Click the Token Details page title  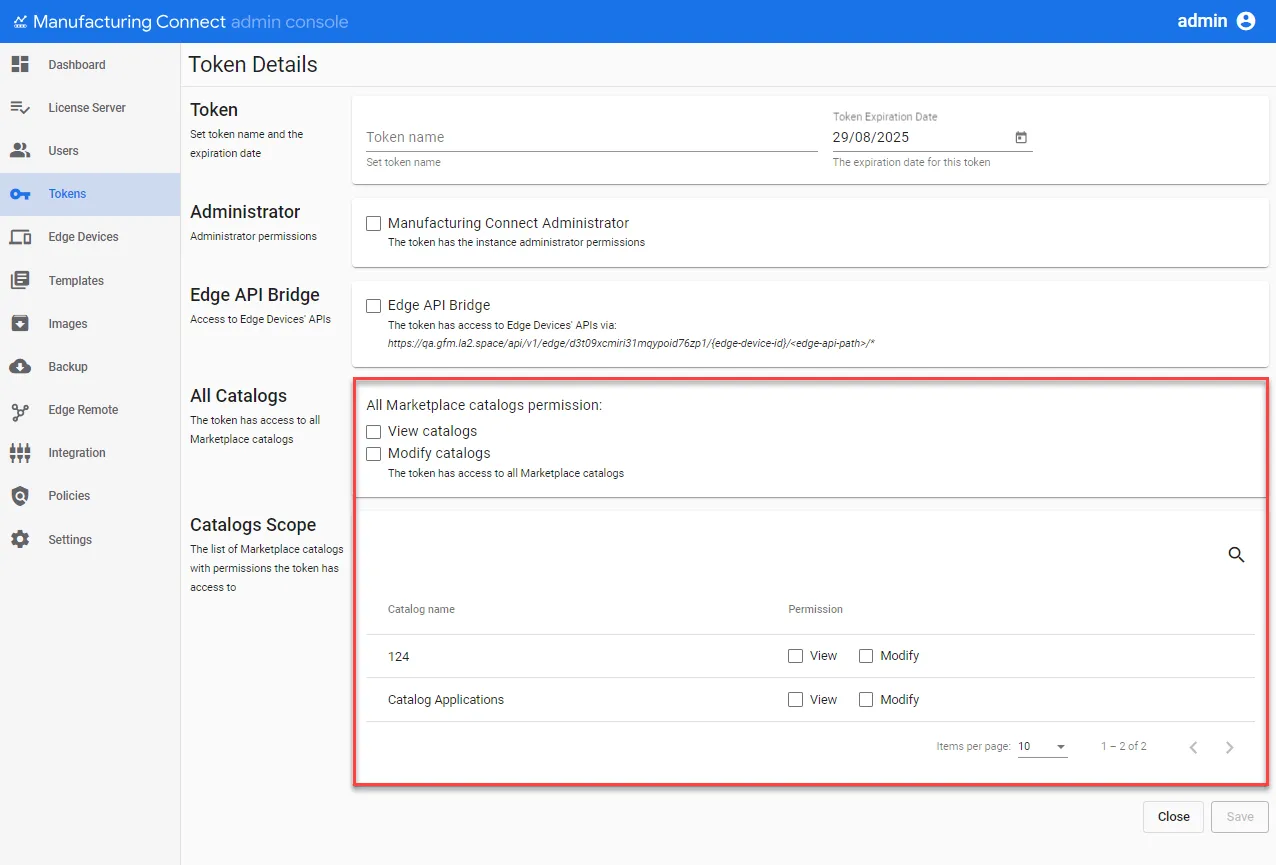[x=253, y=65]
